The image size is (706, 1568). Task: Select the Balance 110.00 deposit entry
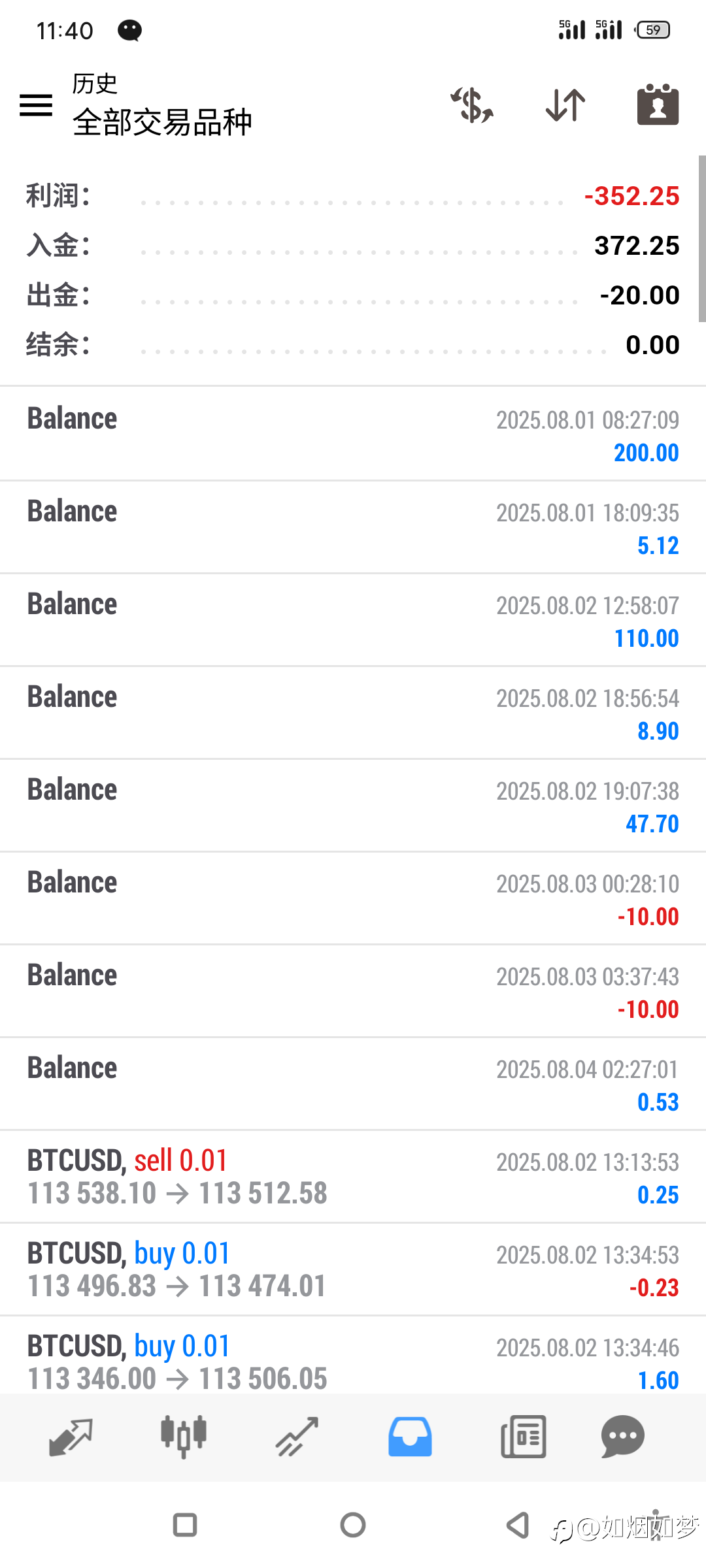click(x=353, y=620)
